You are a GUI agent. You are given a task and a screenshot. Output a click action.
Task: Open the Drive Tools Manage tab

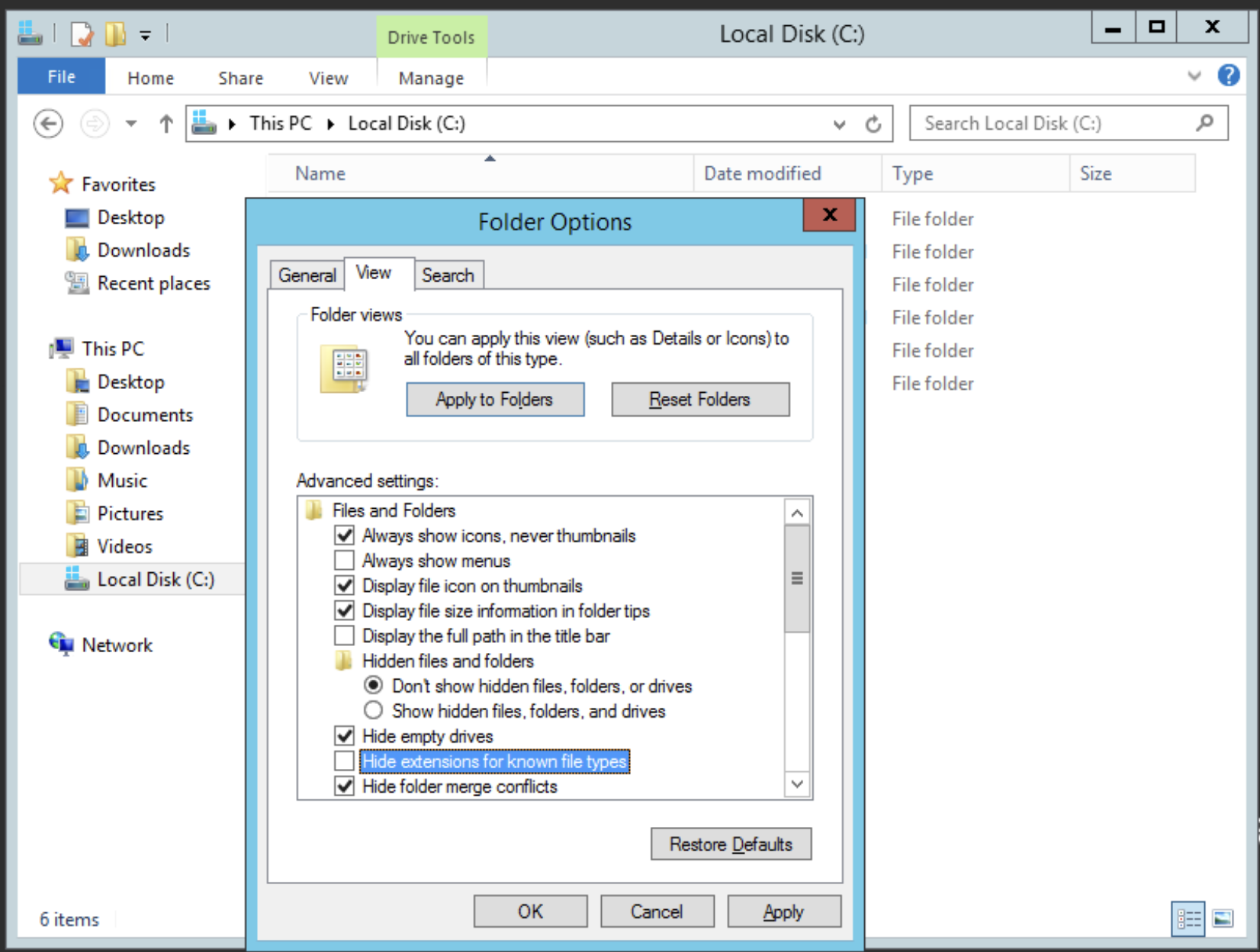[431, 77]
